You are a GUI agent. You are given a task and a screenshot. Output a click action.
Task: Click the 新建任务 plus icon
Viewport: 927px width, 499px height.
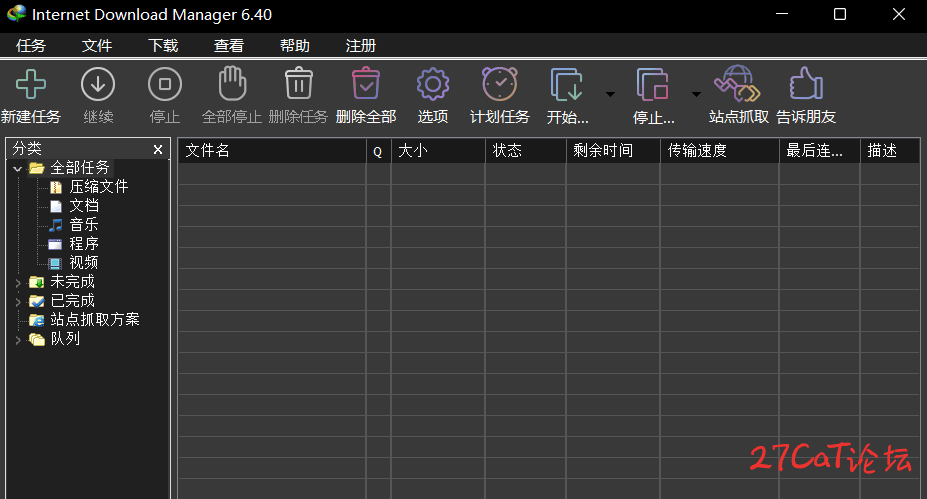pos(31,84)
